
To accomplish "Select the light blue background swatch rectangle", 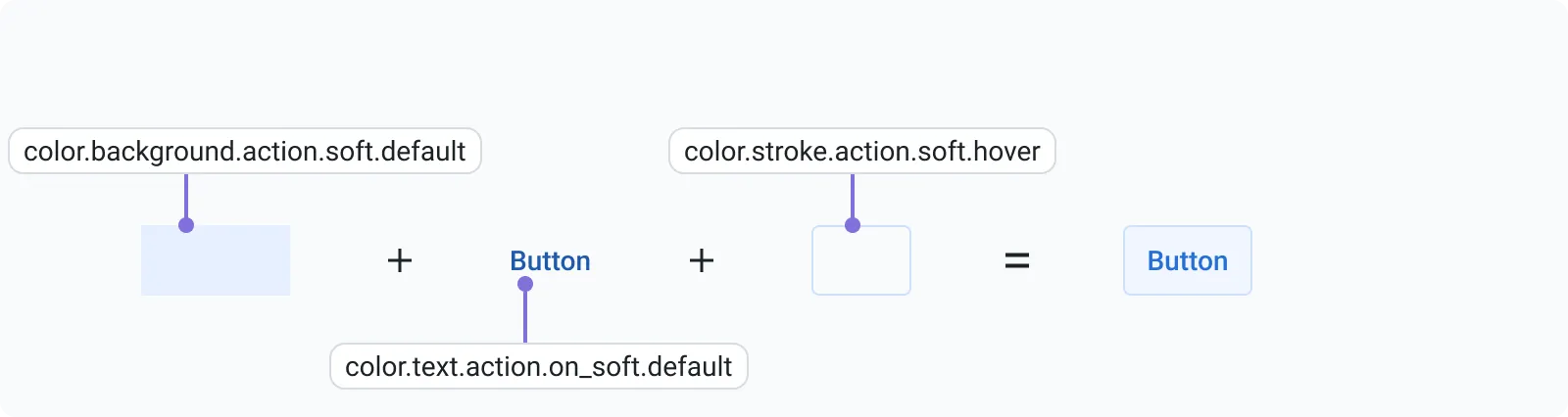I will [216, 260].
